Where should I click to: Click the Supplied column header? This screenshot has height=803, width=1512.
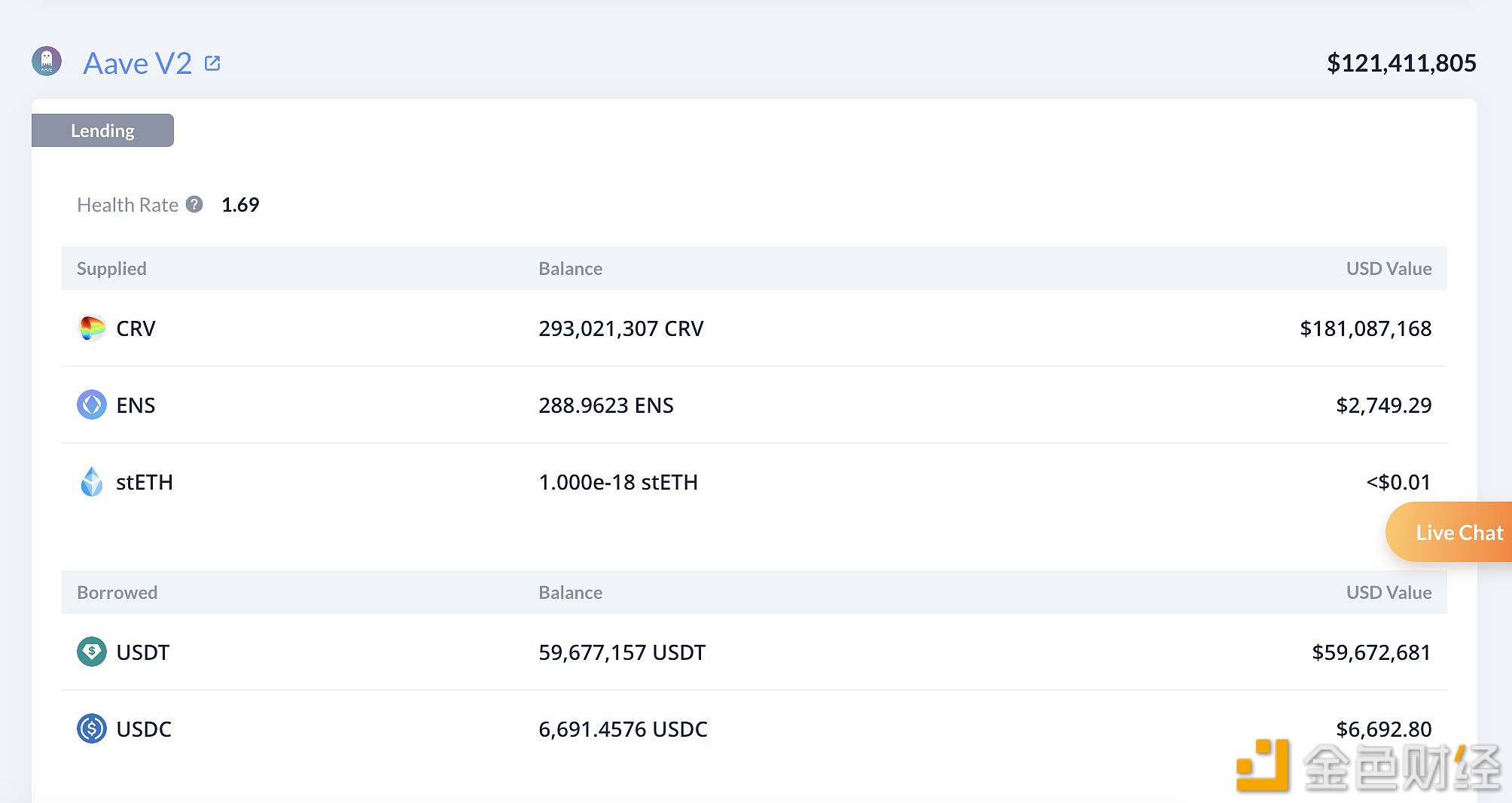[111, 269]
